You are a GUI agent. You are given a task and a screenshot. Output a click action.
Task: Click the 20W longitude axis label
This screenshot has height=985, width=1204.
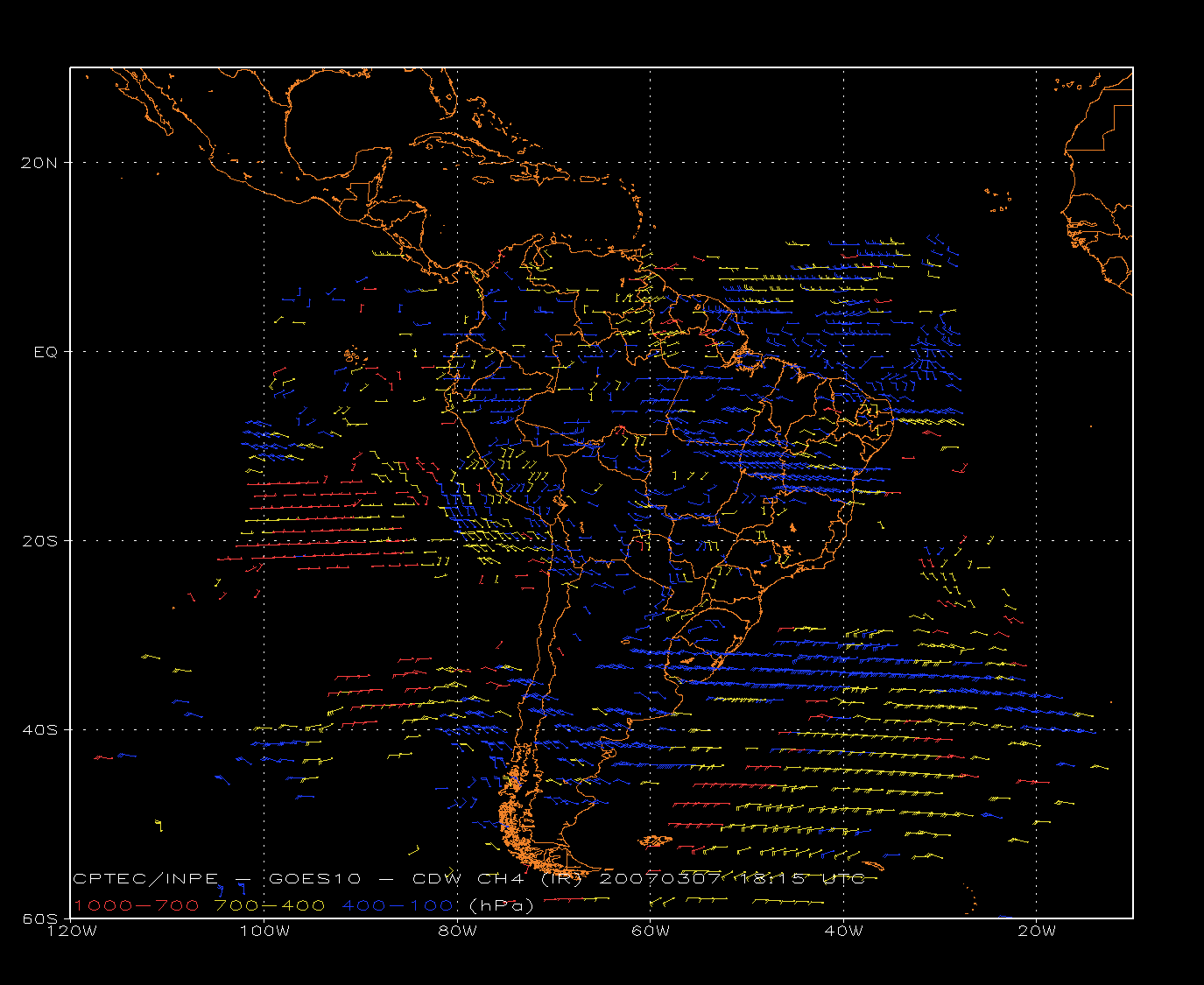point(1036,931)
